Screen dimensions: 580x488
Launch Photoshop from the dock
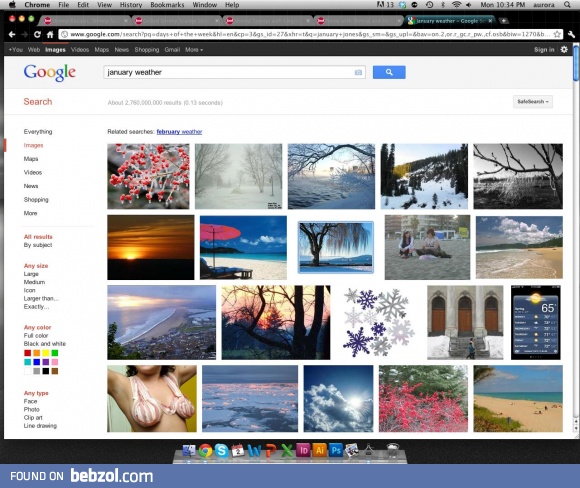(336, 450)
